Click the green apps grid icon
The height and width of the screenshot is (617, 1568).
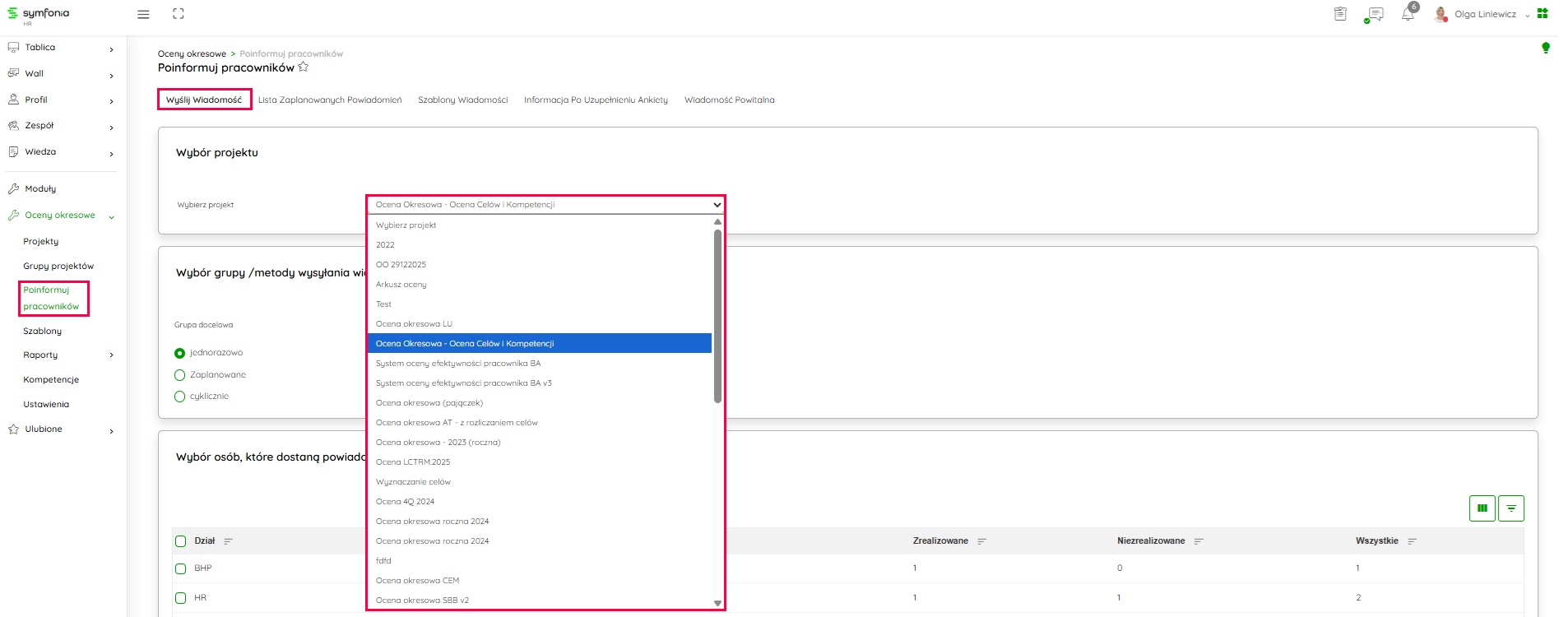click(1542, 13)
